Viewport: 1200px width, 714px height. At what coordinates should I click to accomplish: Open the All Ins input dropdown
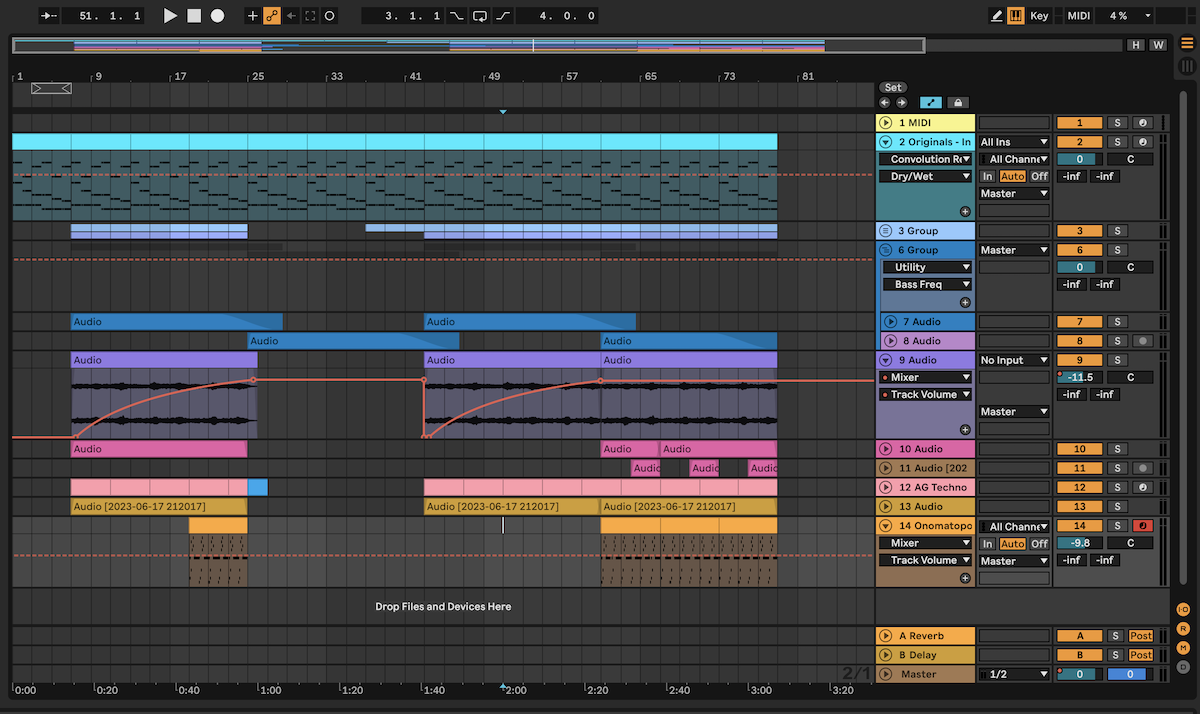(1015, 142)
